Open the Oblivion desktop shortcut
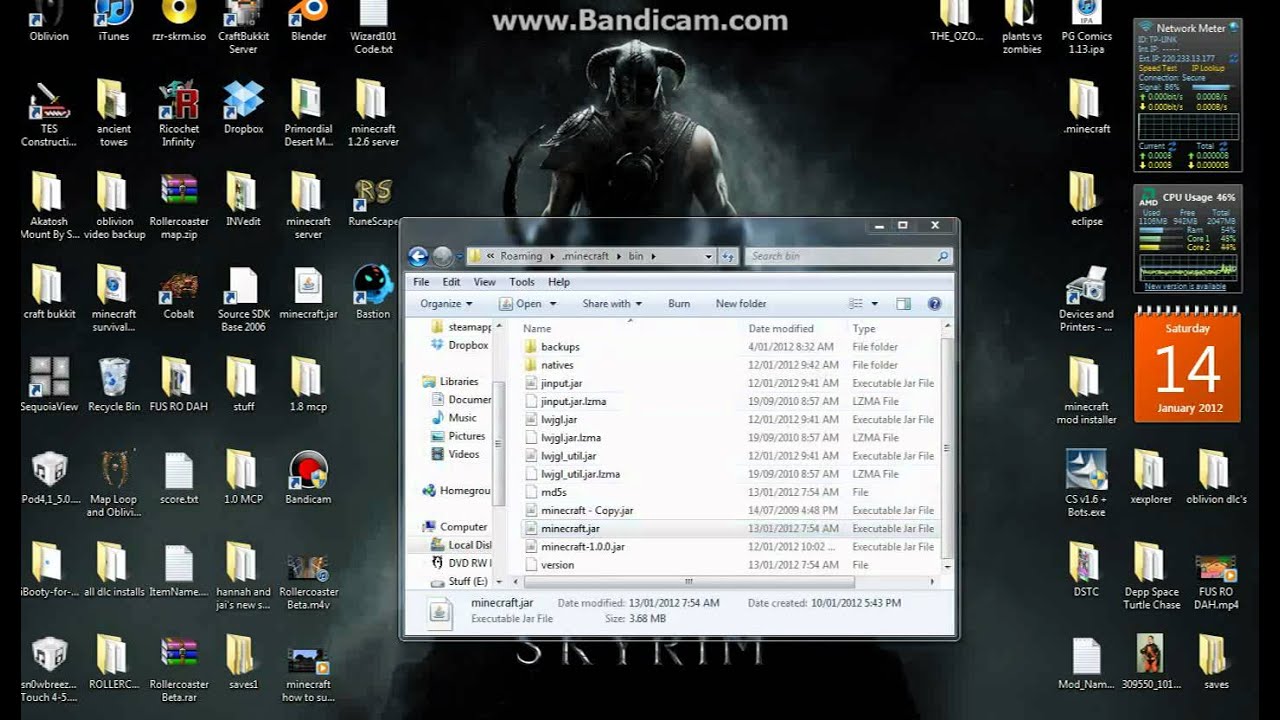Screen dimensions: 1280x720 point(48,20)
